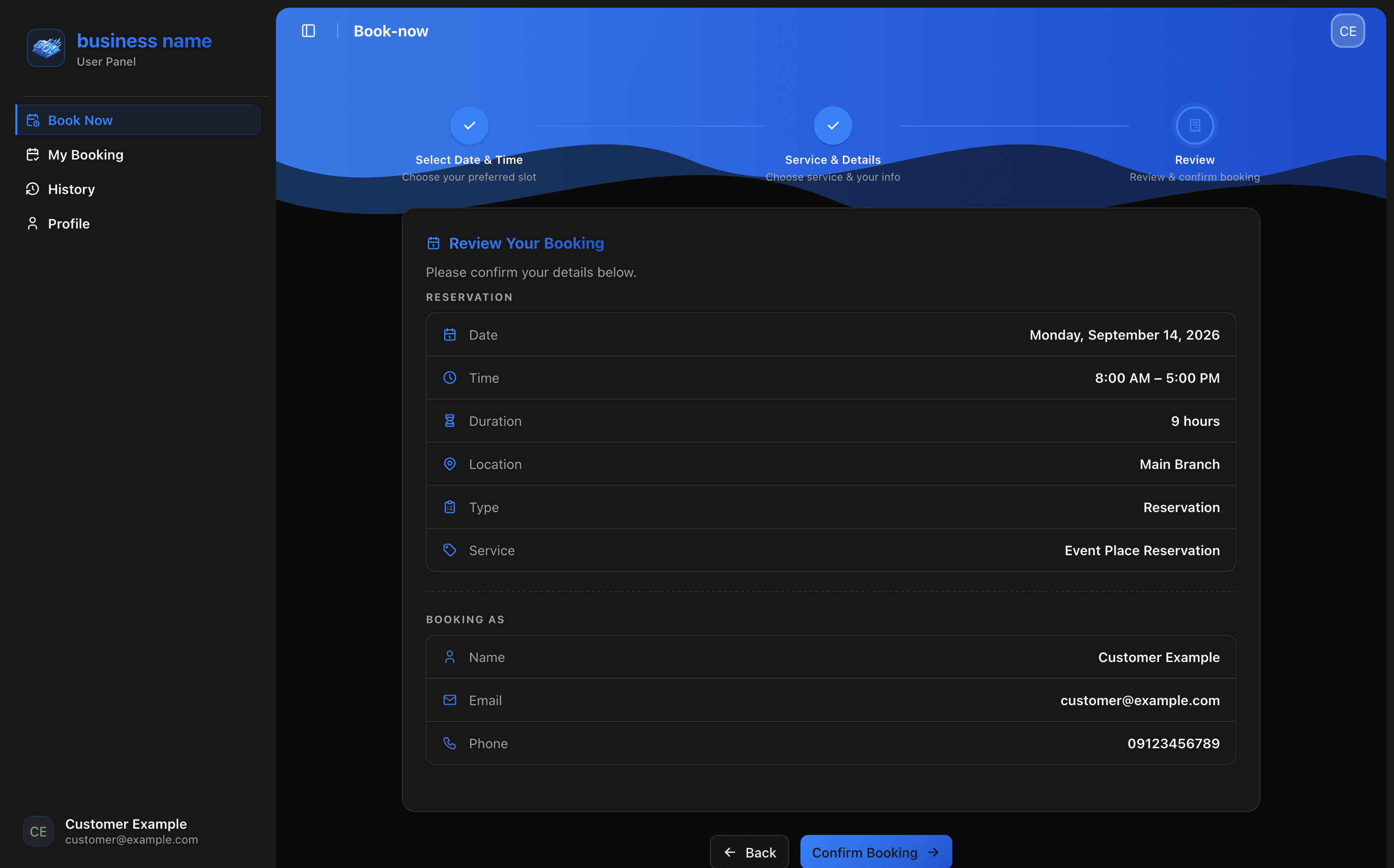Click the person icon in the Name row

pyautogui.click(x=449, y=657)
